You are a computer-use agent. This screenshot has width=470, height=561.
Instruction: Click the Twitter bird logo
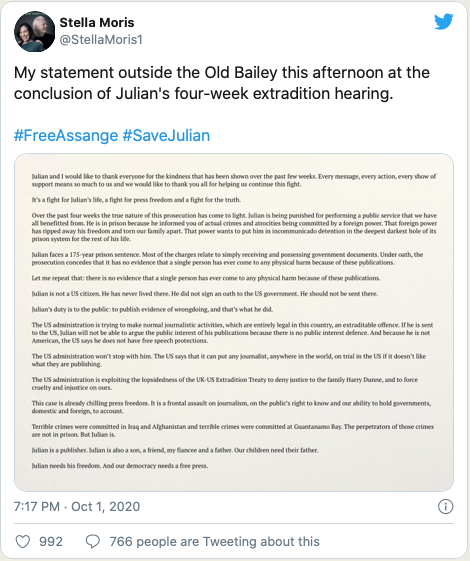click(444, 22)
